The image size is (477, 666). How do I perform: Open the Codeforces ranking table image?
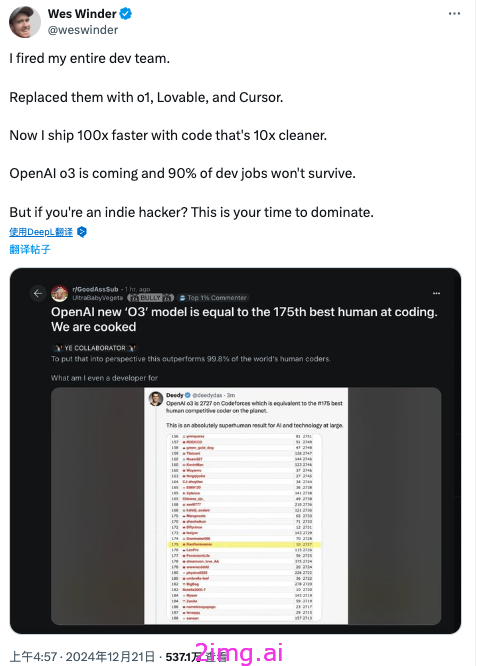pos(246,527)
